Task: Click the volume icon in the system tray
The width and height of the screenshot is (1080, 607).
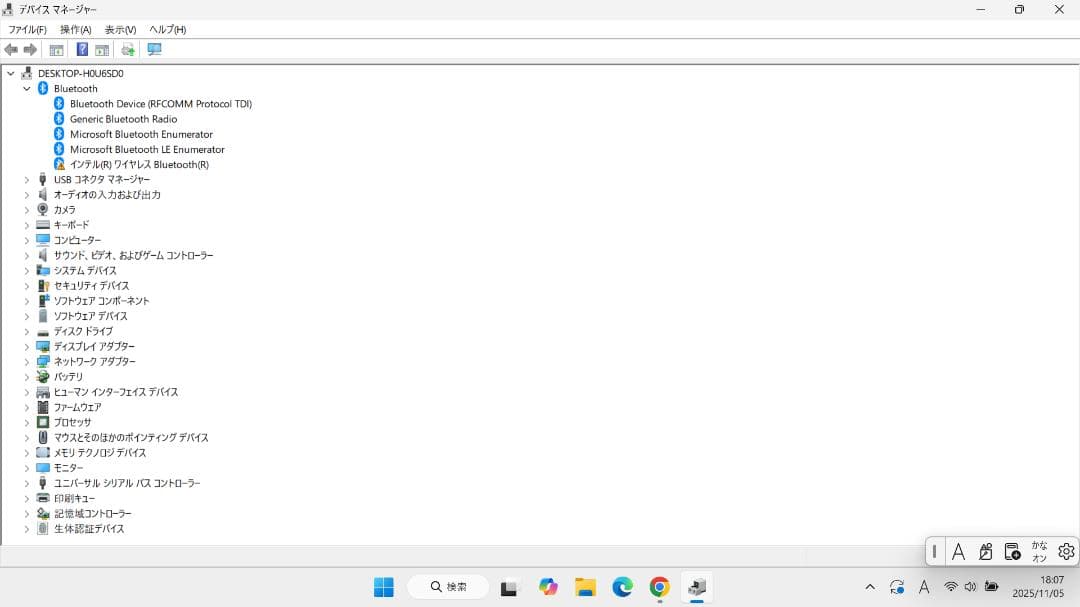Action: point(969,587)
